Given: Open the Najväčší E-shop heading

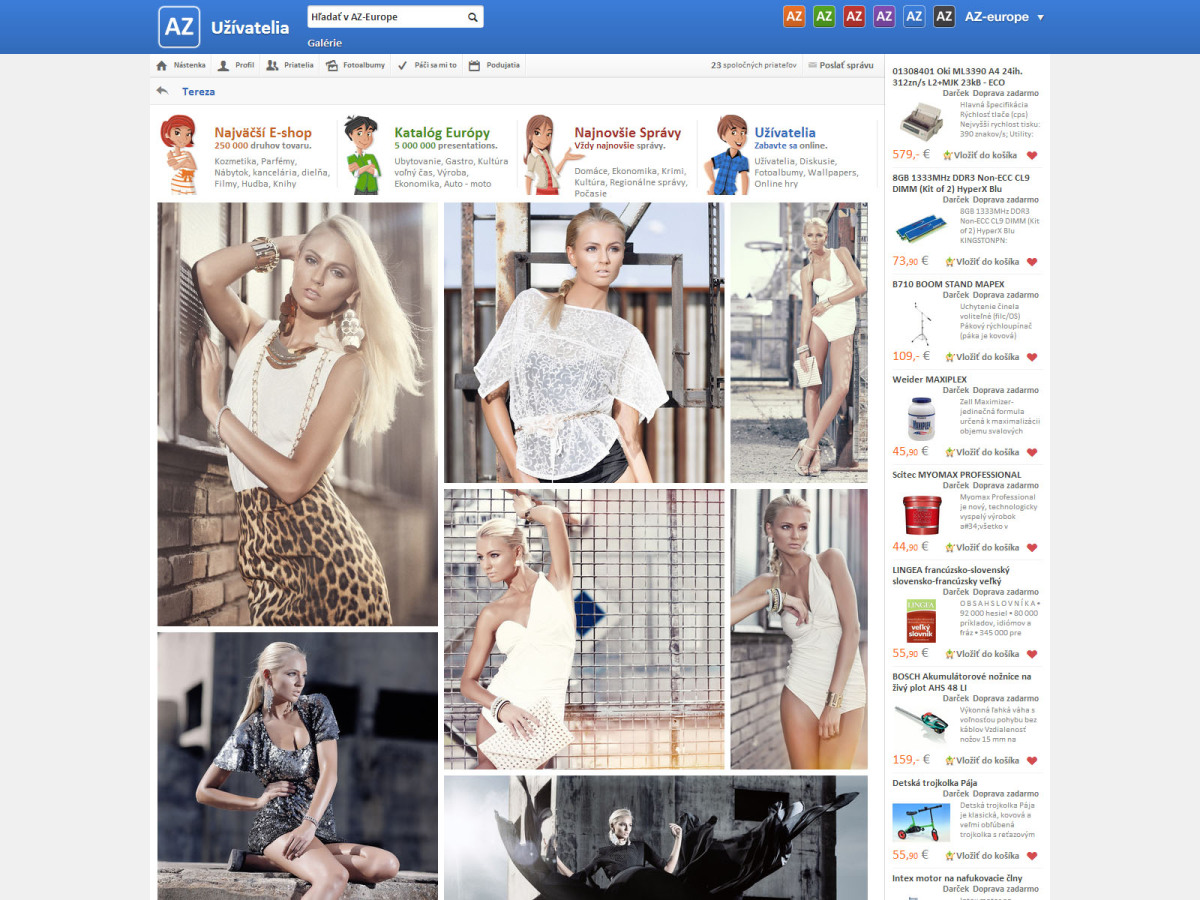Looking at the screenshot, I should 263,132.
